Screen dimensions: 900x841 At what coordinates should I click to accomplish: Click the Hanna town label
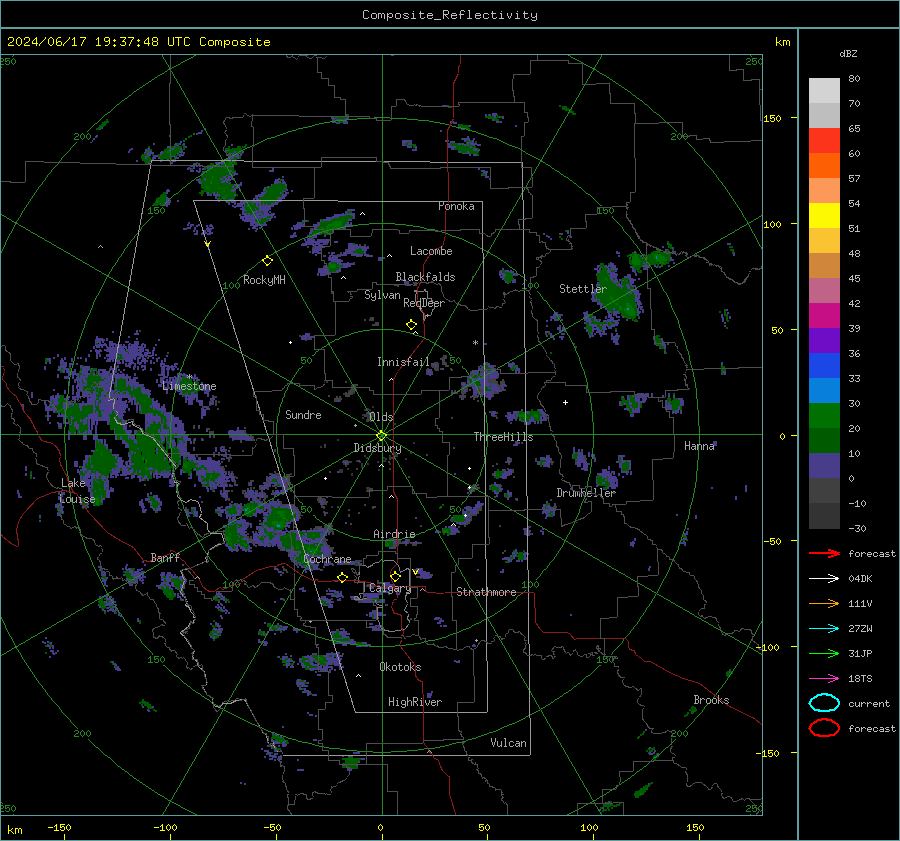coord(699,446)
